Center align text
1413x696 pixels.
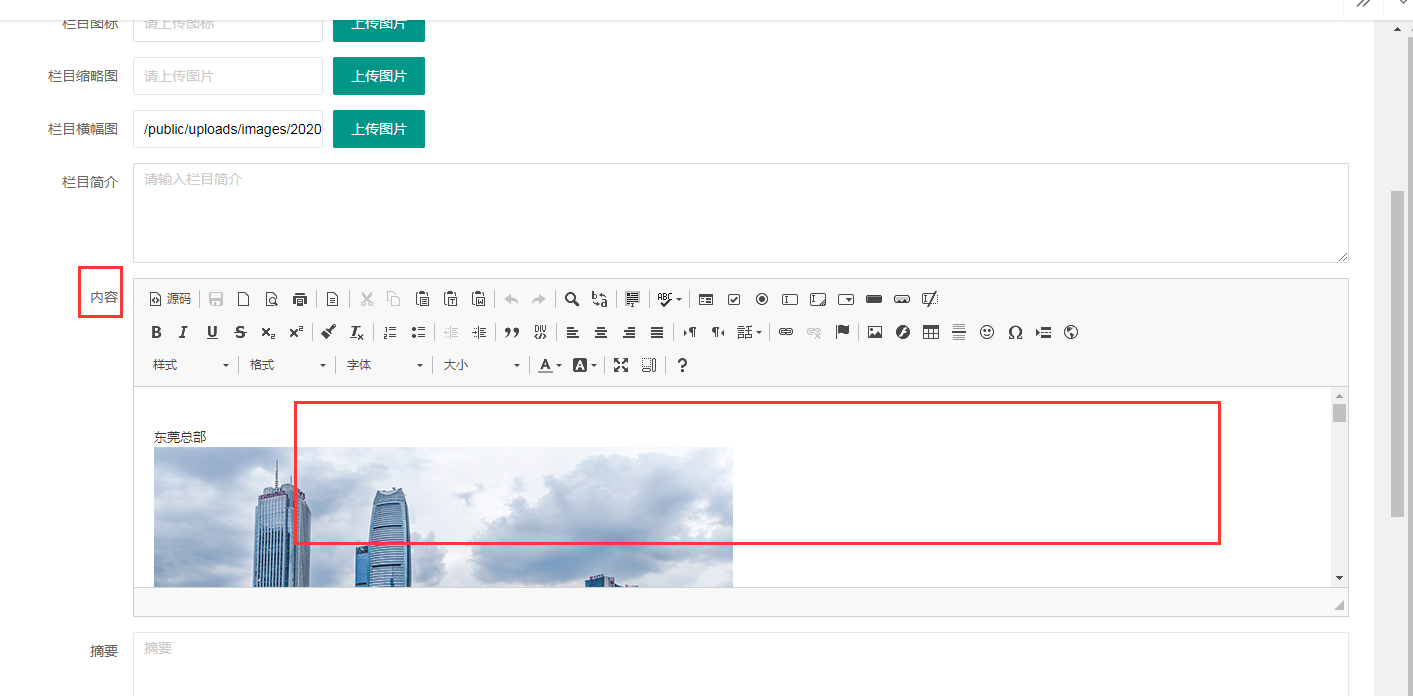[x=601, y=332]
